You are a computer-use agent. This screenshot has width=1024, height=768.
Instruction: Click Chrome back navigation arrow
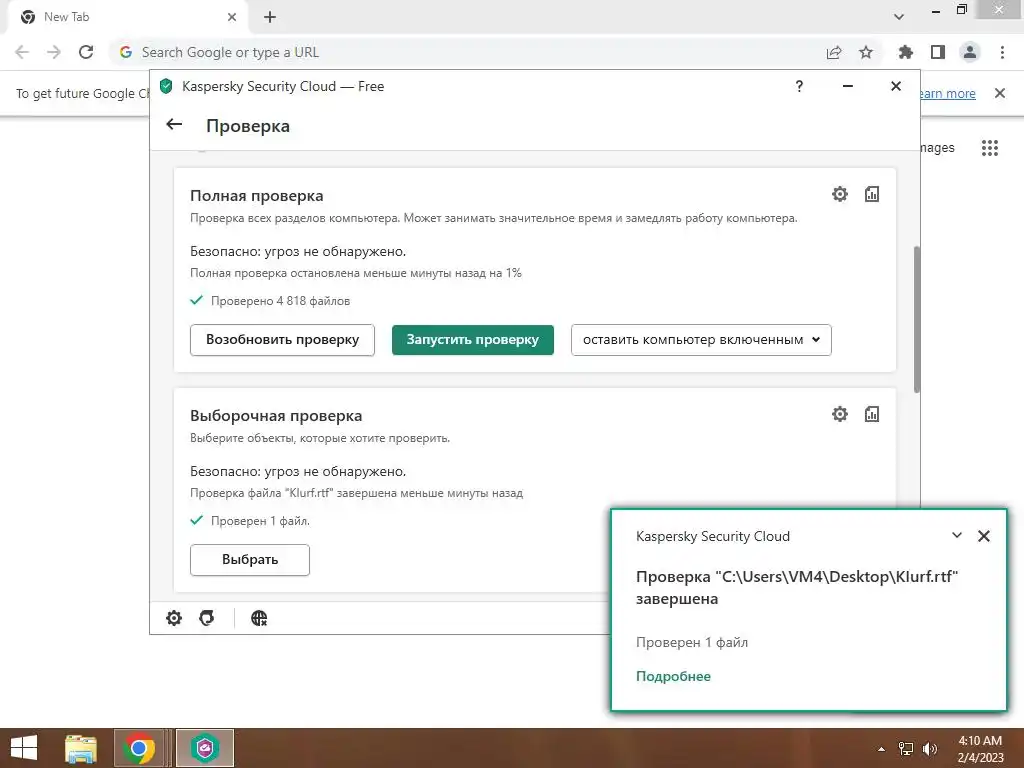click(x=22, y=52)
